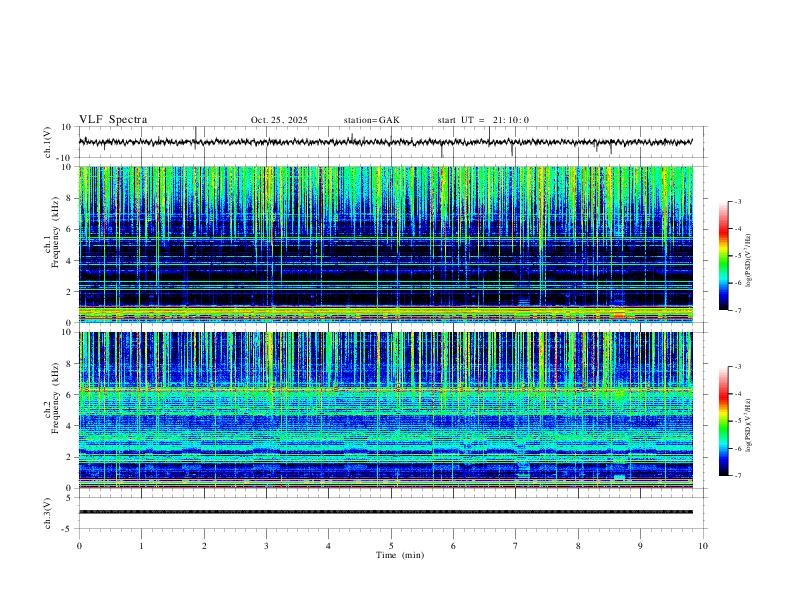Click time-axis tick label "3"

click(x=266, y=546)
